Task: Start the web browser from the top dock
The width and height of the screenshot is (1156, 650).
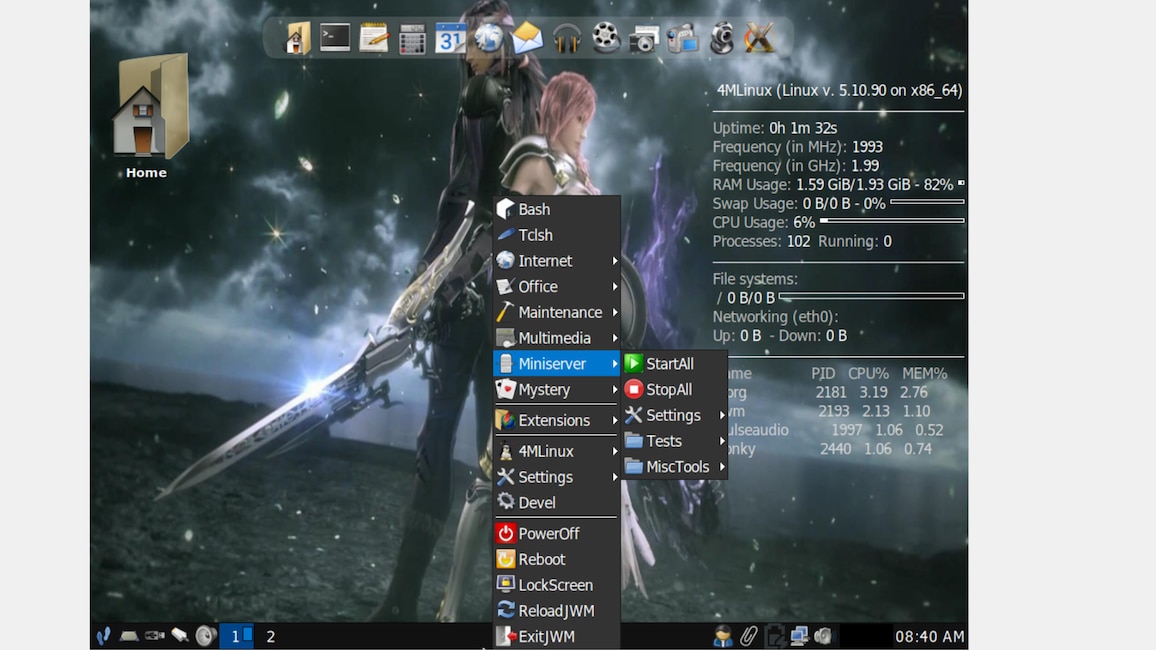Action: (x=490, y=38)
